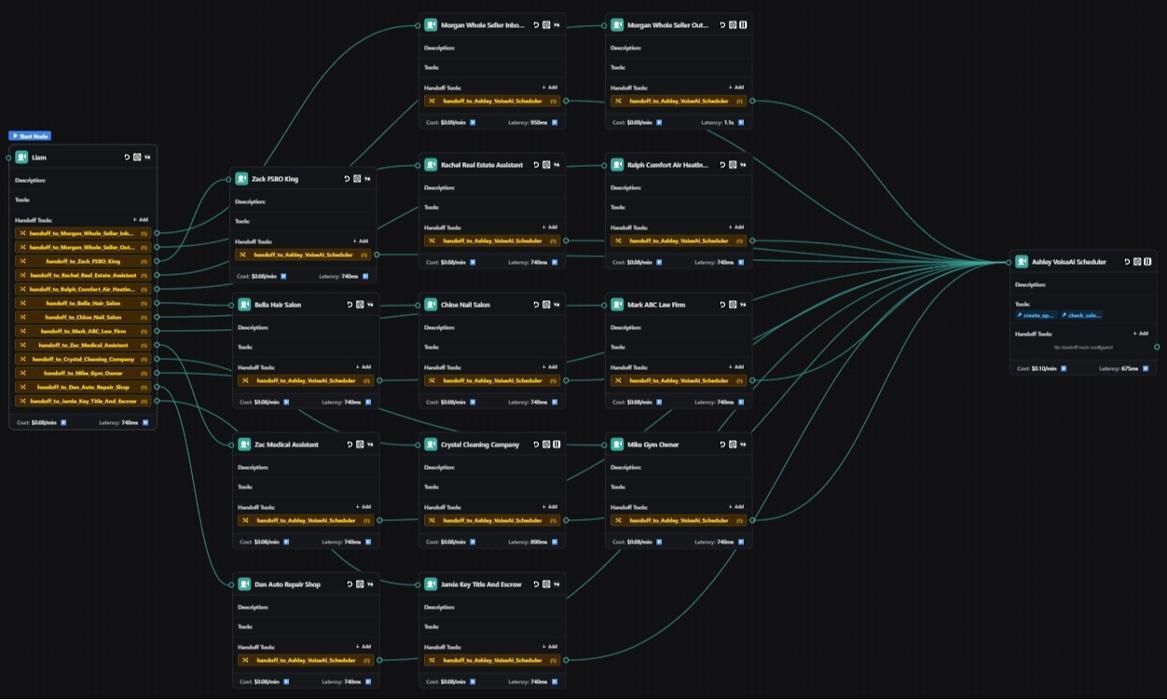The width and height of the screenshot is (1167, 700).
Task: Select the check_cale tool chip on Ashley VoiceAI Scheduler
Action: pos(1082,315)
